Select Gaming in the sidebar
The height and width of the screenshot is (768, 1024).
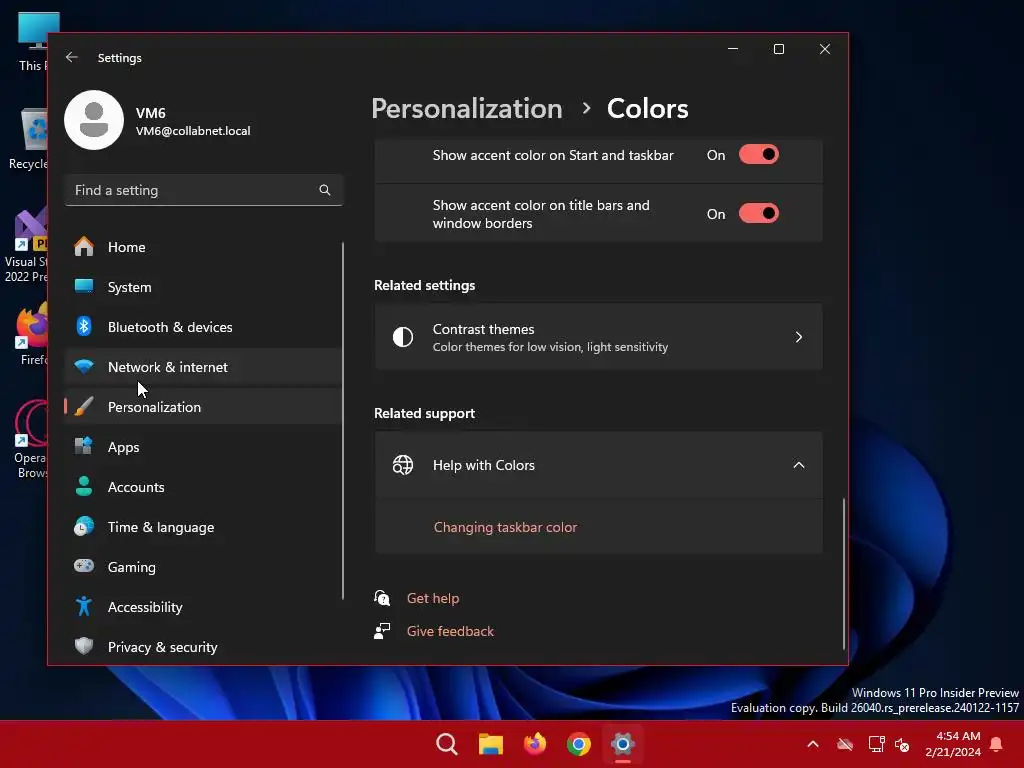click(x=204, y=566)
